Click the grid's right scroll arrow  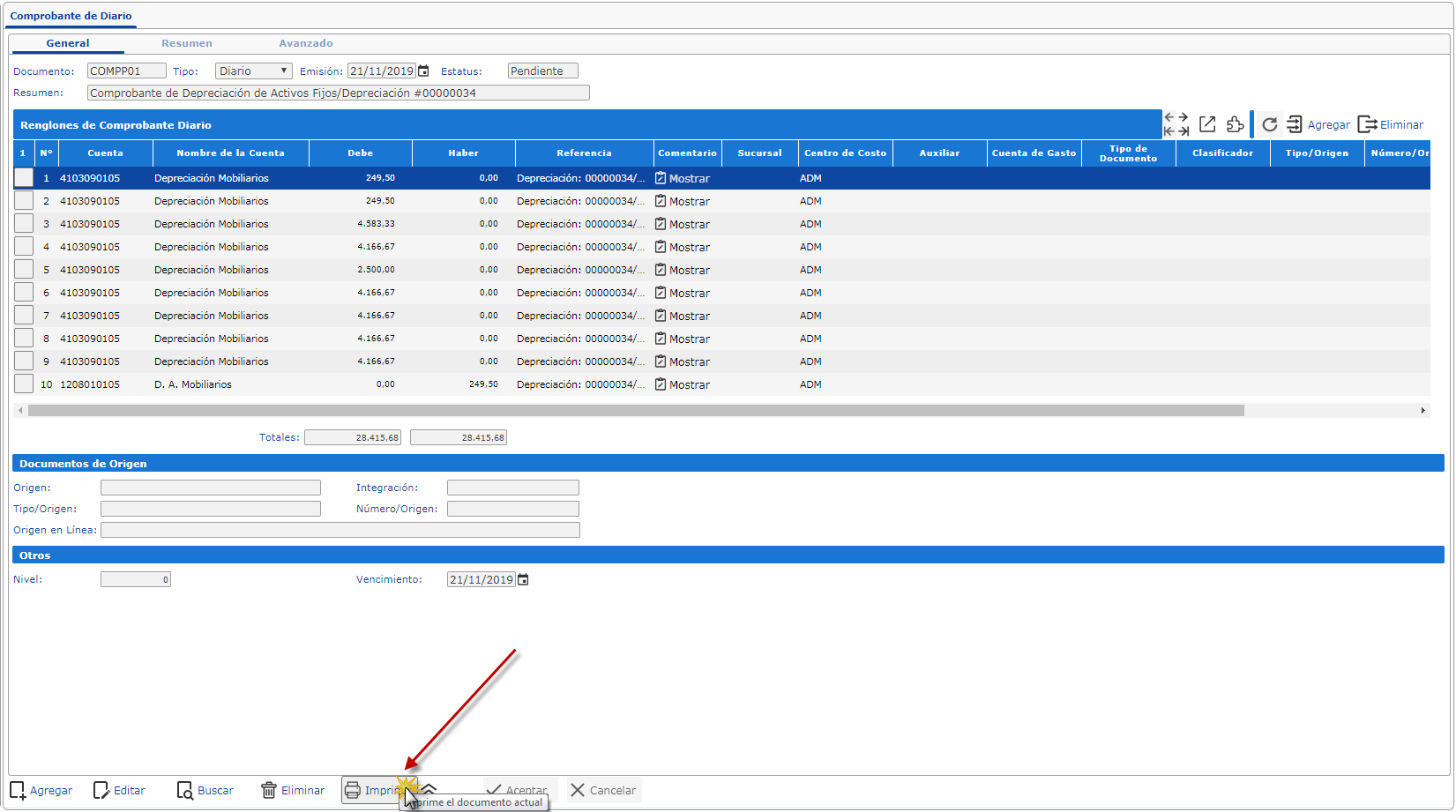(1422, 411)
